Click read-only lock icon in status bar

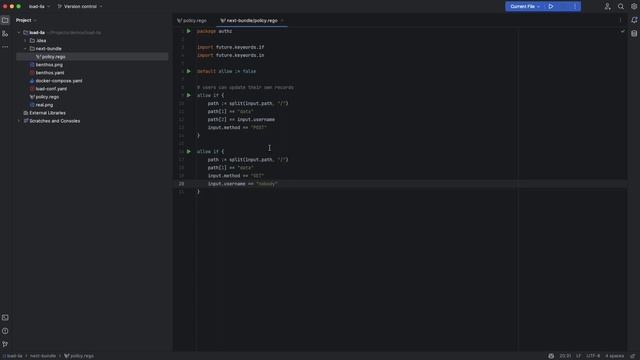click(x=633, y=356)
